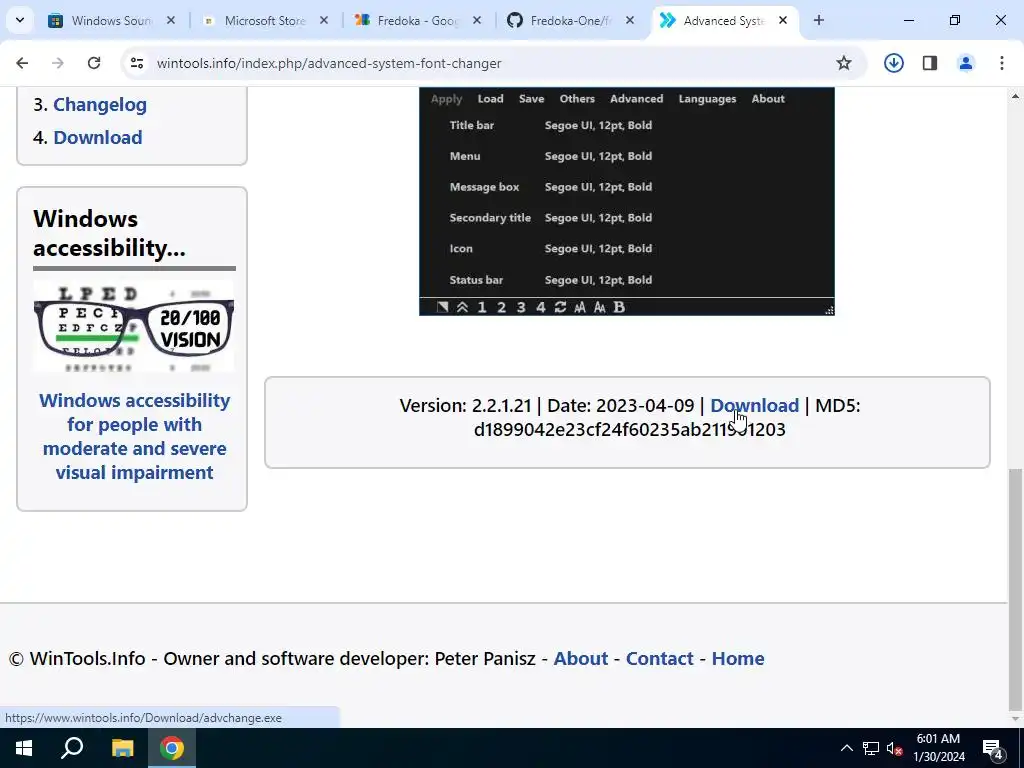
Task: Open the About footer link
Action: (x=581, y=658)
